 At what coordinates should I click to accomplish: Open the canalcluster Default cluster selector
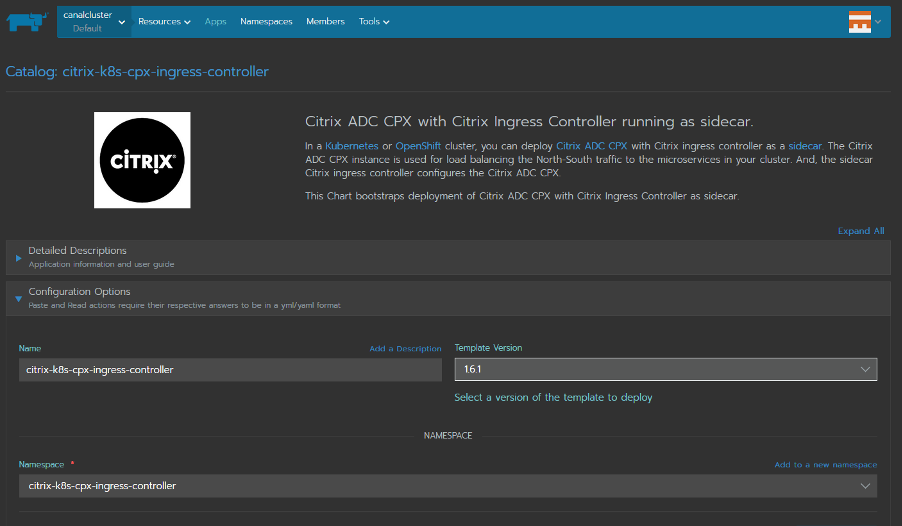click(x=93, y=21)
